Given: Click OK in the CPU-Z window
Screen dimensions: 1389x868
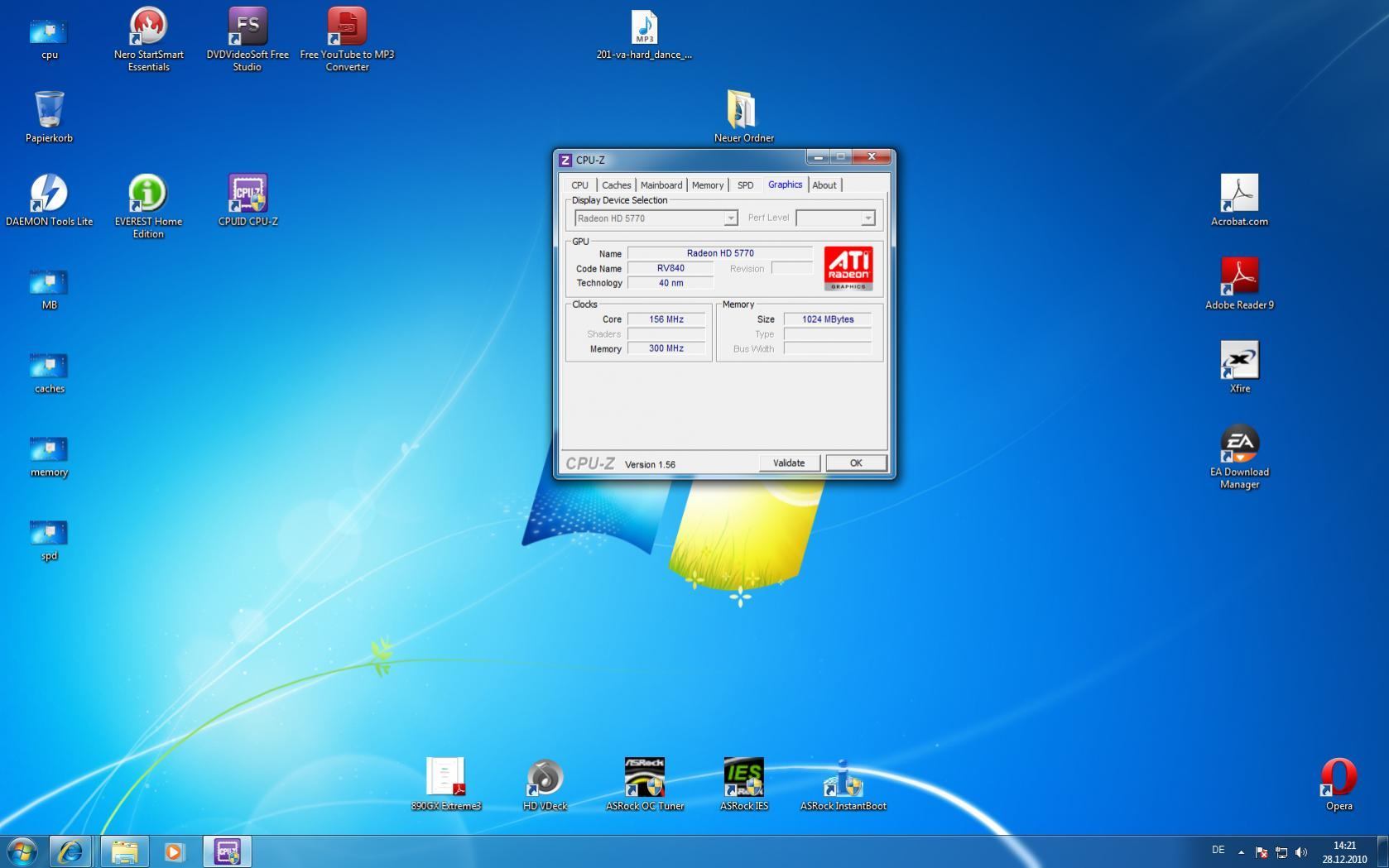Looking at the screenshot, I should click(x=856, y=463).
